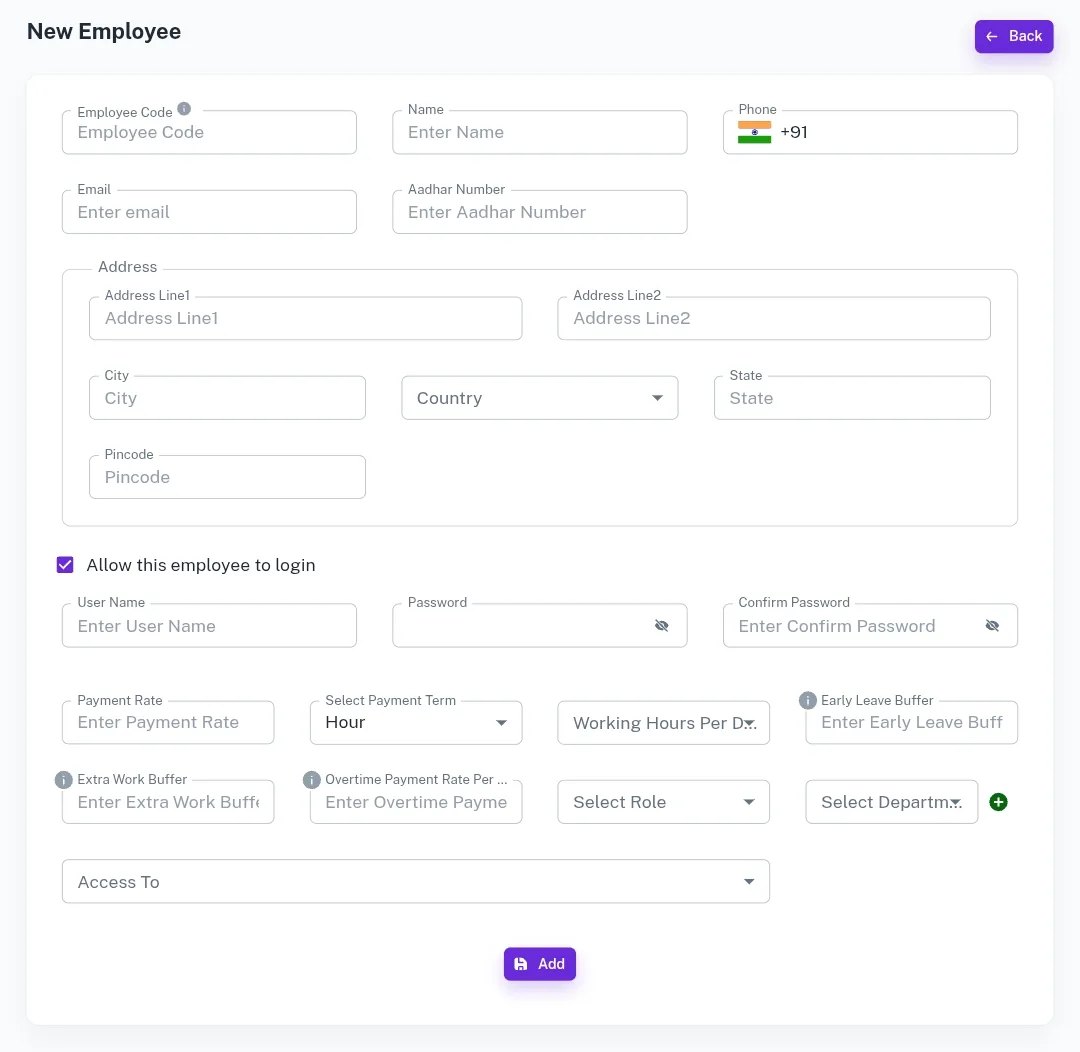Click the Early Leave Buffer input

[x=911, y=723]
